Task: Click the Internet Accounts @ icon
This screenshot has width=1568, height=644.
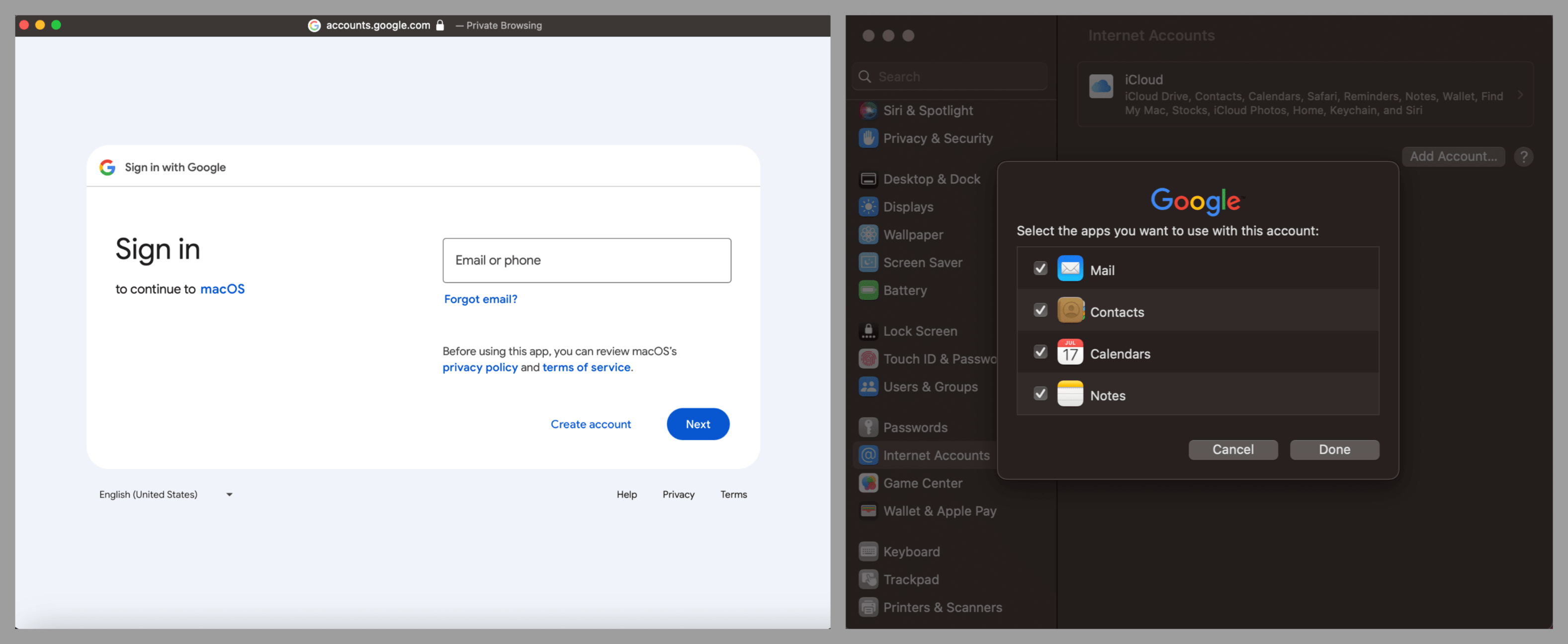Action: [868, 455]
